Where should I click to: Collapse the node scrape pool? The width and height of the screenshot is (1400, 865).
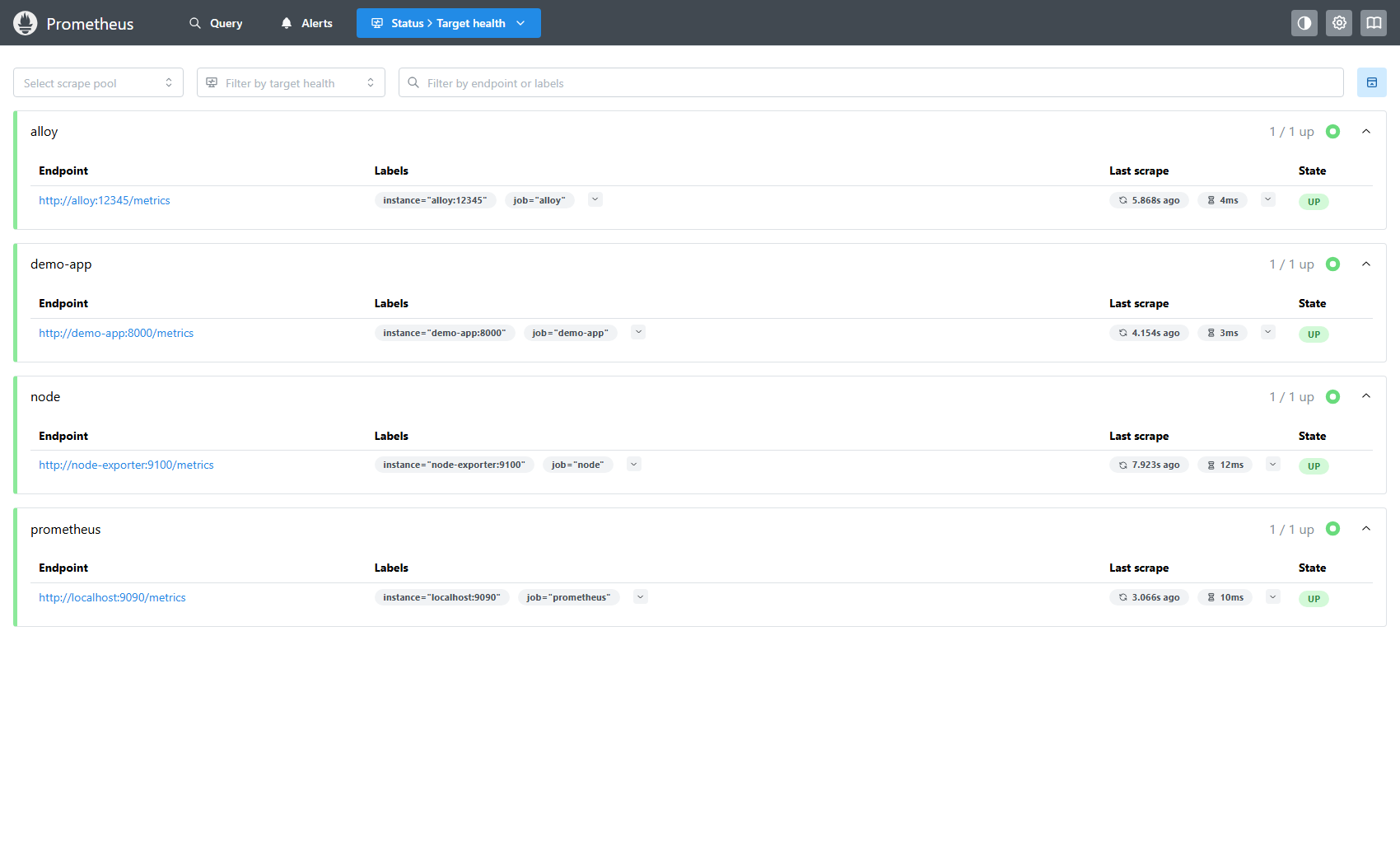[1366, 397]
